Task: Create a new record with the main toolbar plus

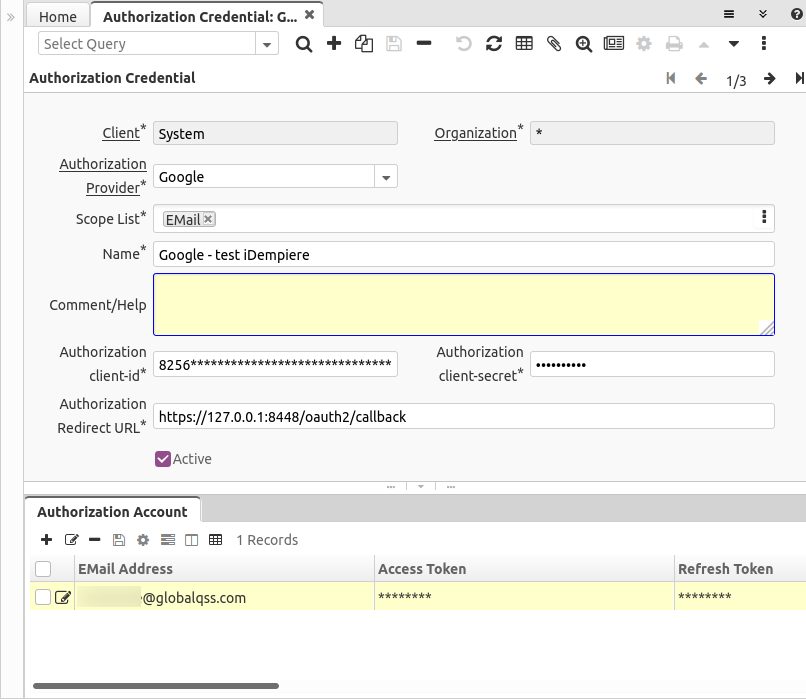Action: coord(334,44)
